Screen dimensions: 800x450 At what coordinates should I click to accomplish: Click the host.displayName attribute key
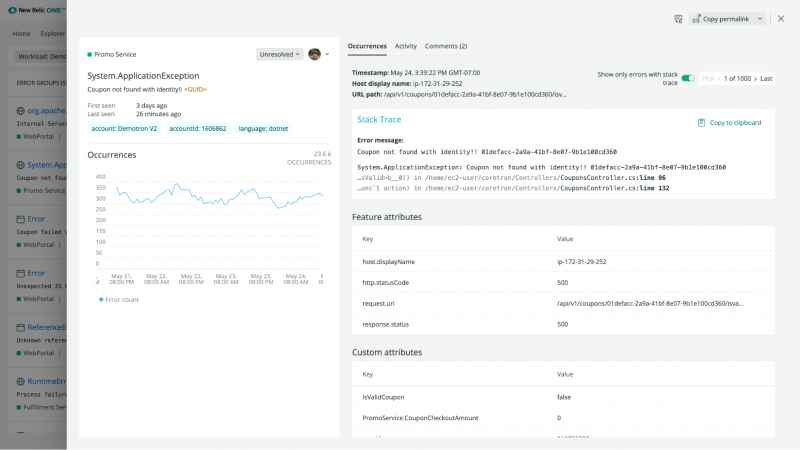click(388, 262)
